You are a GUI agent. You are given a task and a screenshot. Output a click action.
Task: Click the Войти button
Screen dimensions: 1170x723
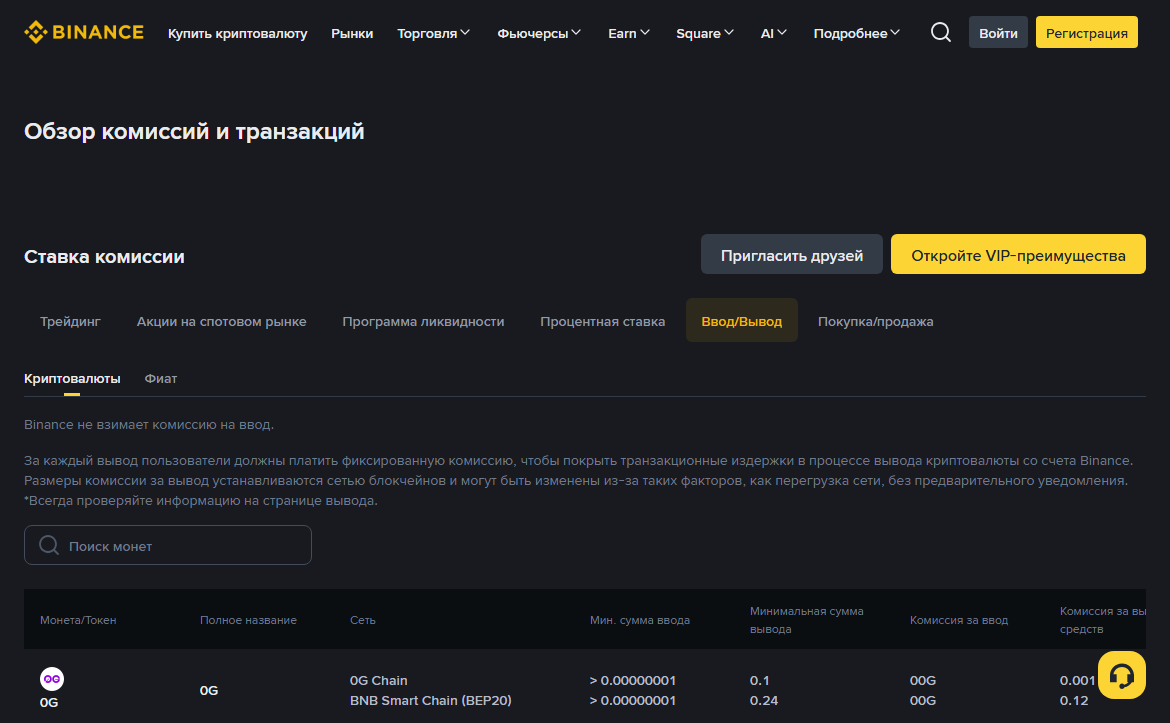(998, 32)
